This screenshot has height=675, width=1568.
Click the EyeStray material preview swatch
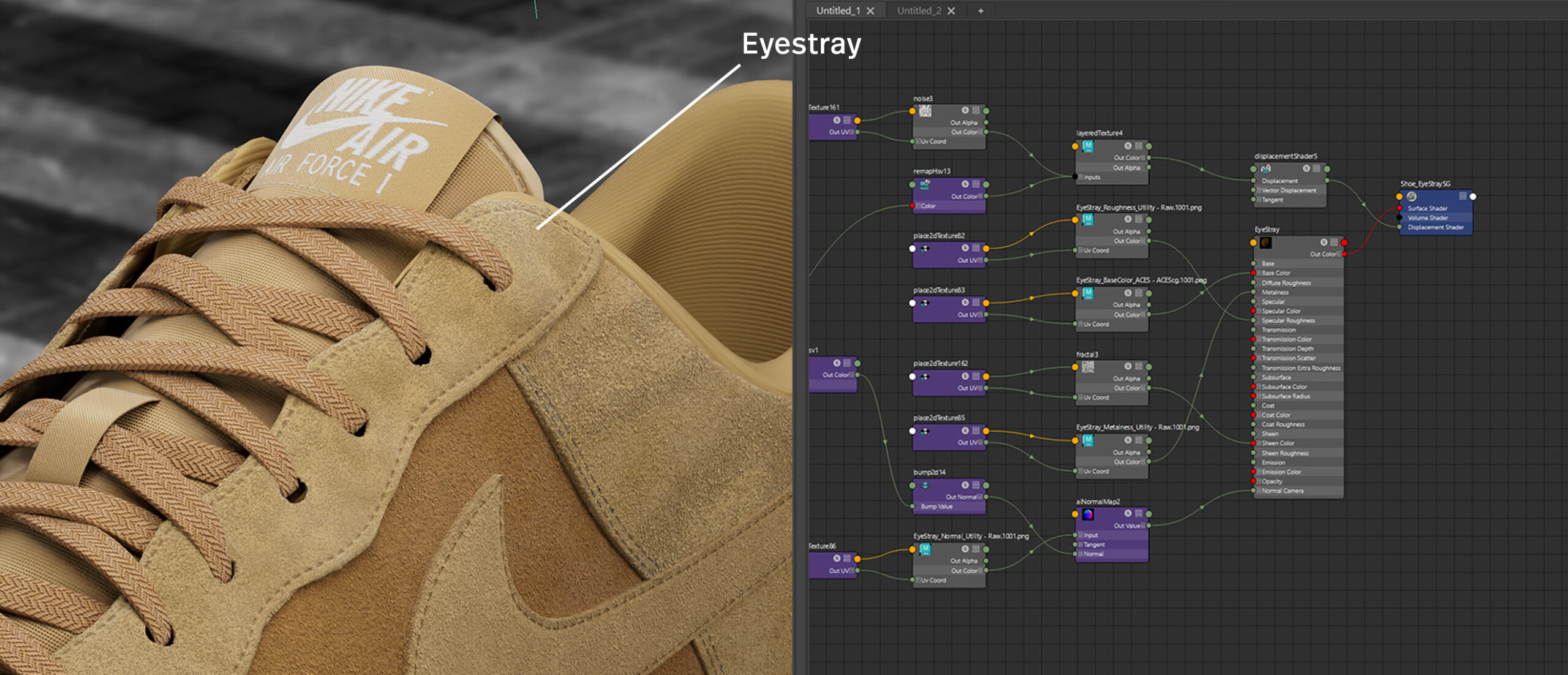[1266, 243]
